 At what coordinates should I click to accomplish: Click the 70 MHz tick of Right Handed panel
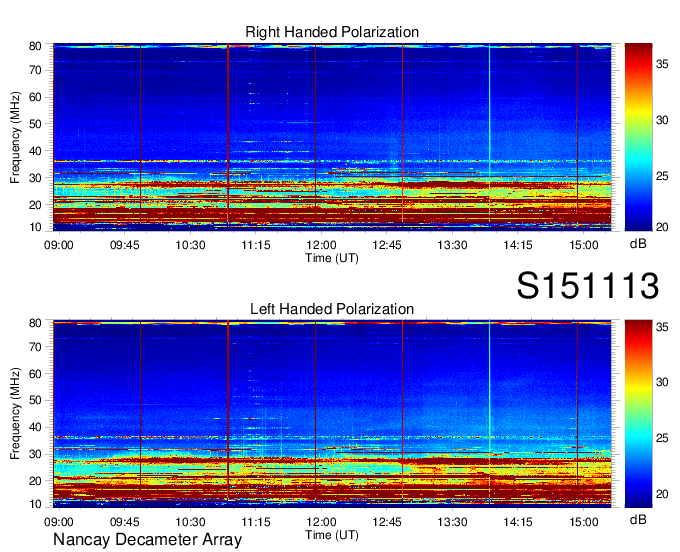[x=35, y=70]
